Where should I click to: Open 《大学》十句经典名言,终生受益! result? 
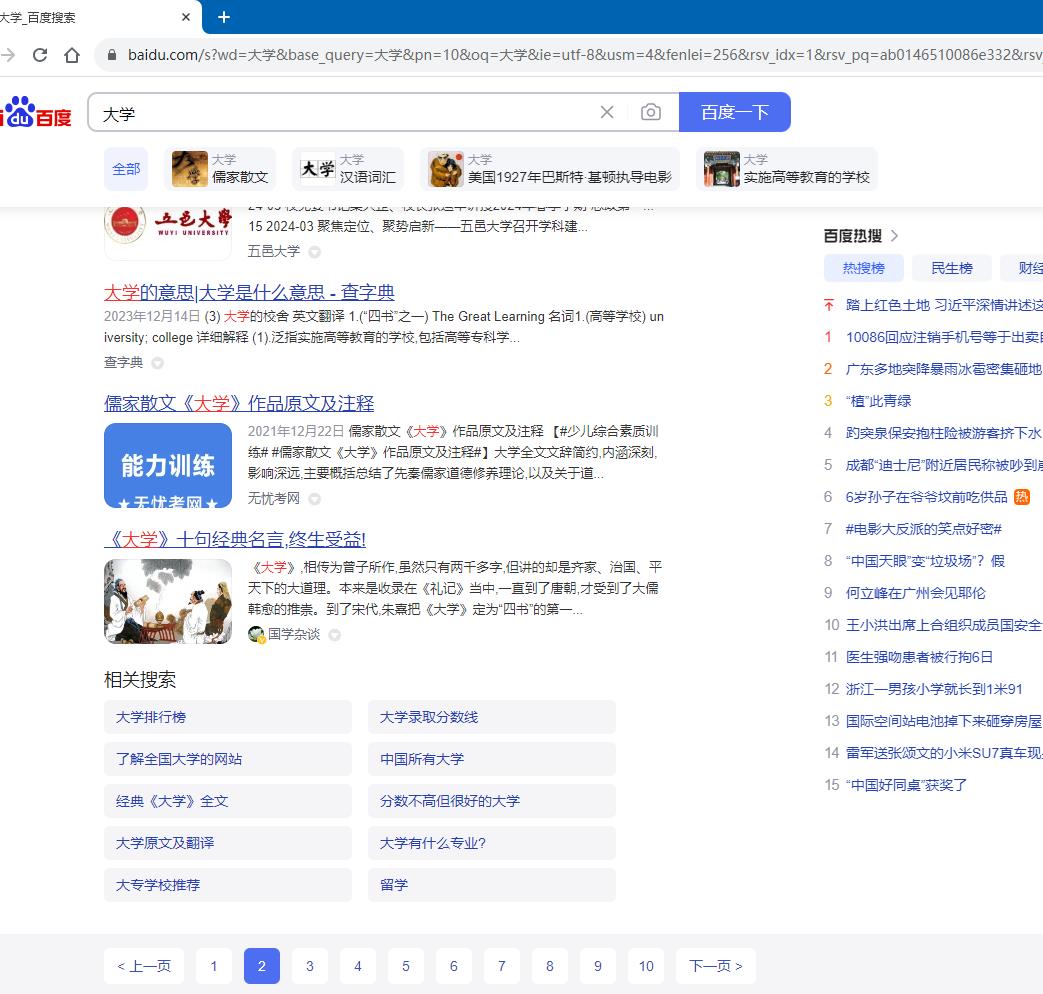(235, 539)
